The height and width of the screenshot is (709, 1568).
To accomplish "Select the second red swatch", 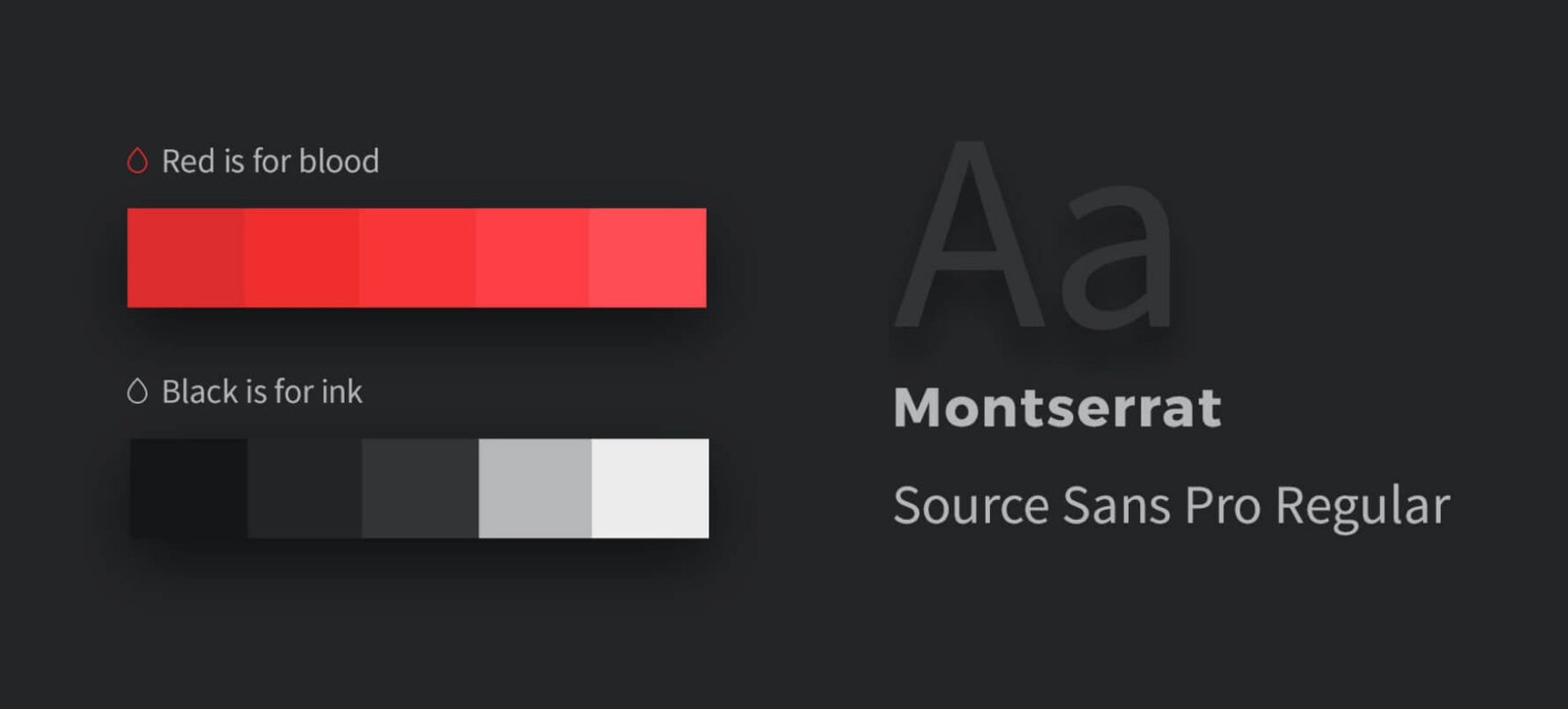I will (301, 258).
